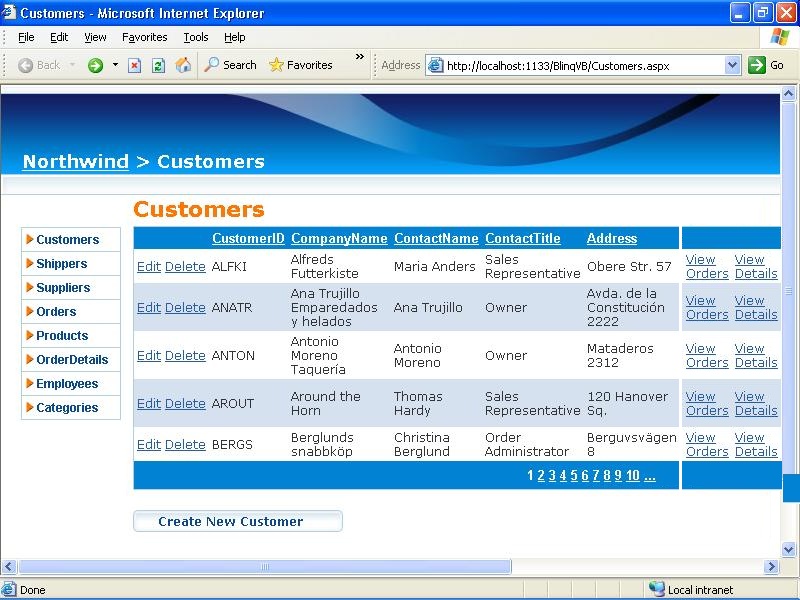Open the Edit menu

[59, 37]
